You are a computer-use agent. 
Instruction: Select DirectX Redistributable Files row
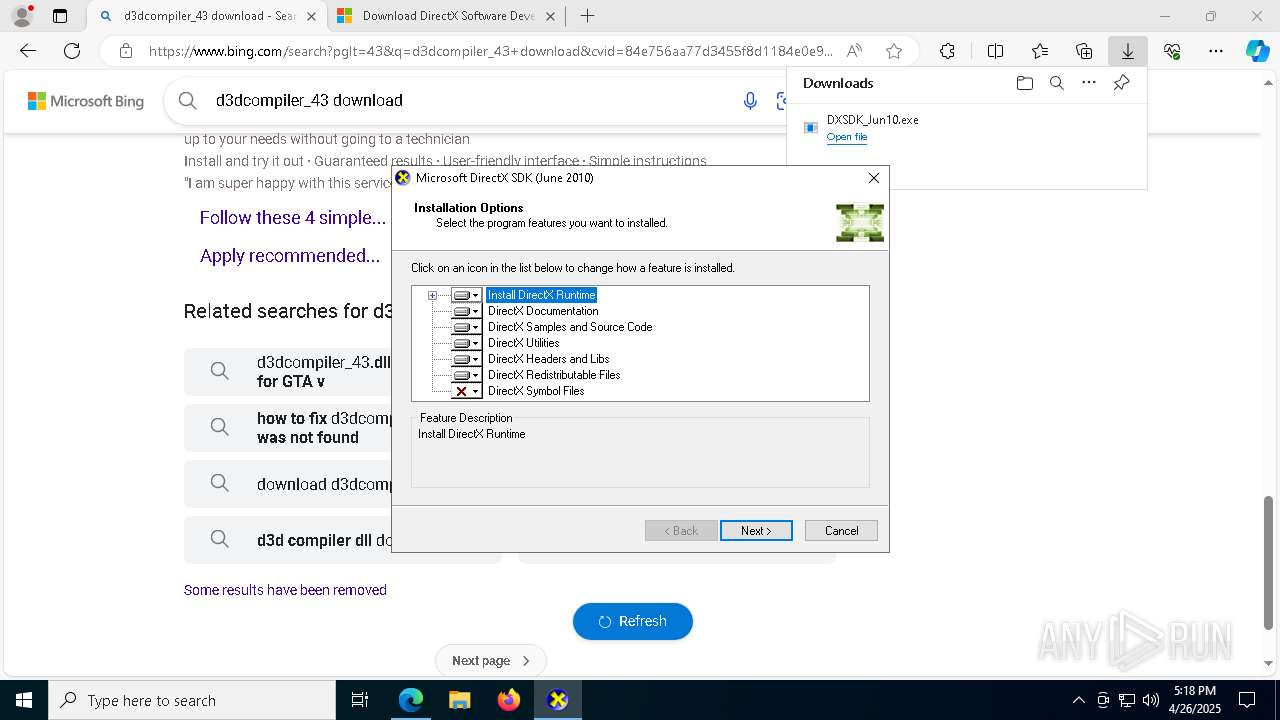(554, 375)
